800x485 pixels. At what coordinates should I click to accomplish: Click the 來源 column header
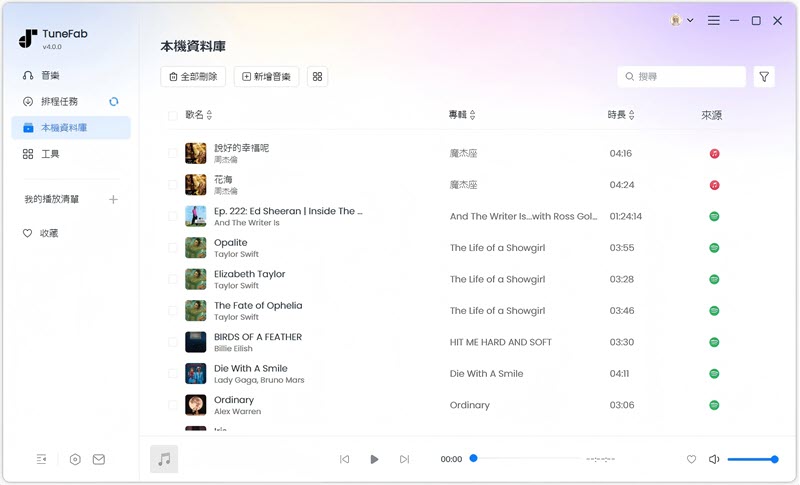pos(711,115)
